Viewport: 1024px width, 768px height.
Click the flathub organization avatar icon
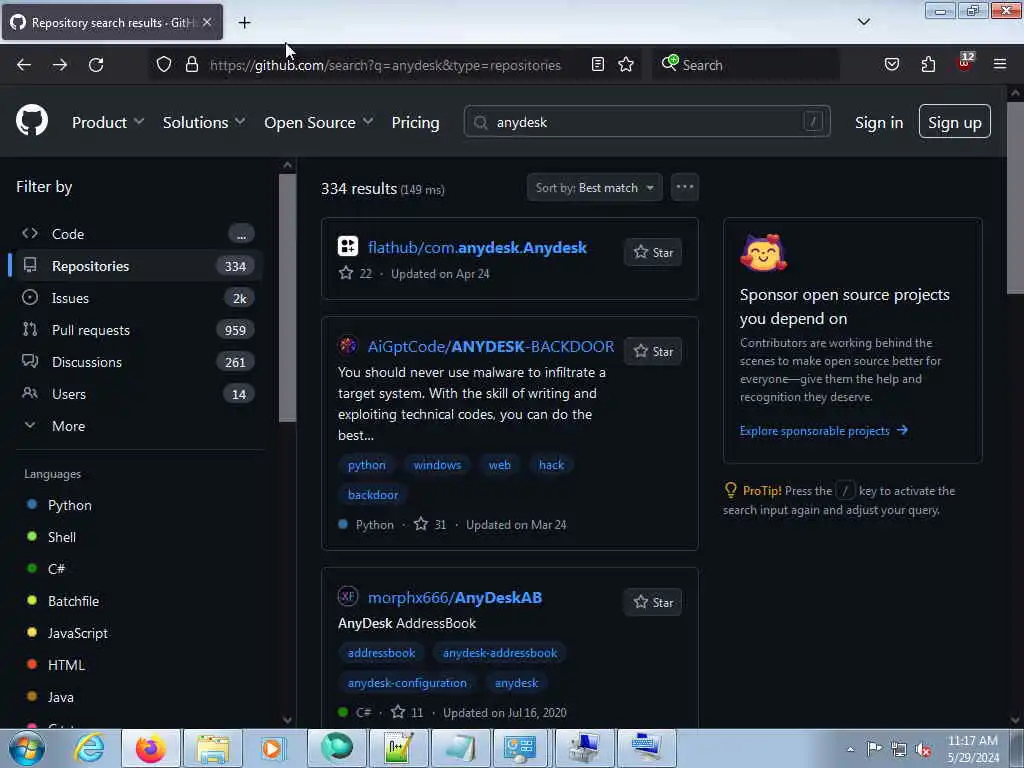pyautogui.click(x=347, y=246)
